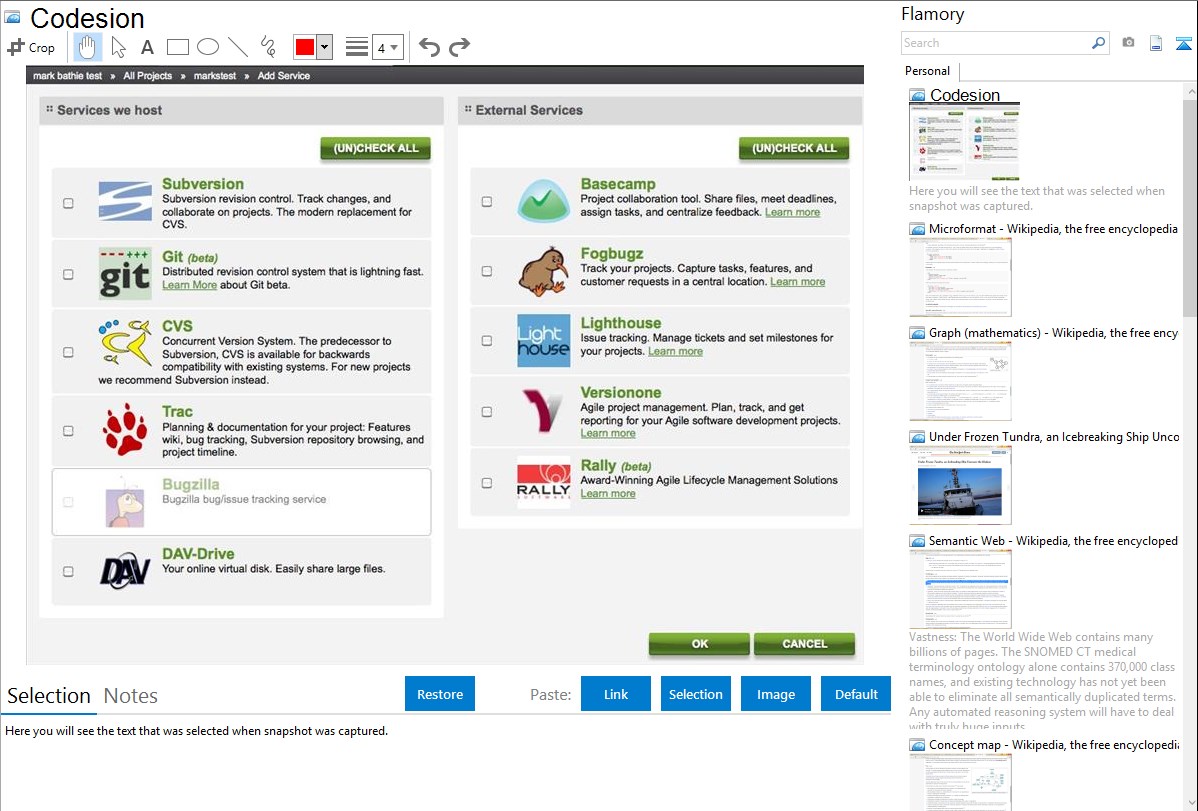Click the green OK button
The width and height of the screenshot is (1198, 811).
tap(699, 644)
